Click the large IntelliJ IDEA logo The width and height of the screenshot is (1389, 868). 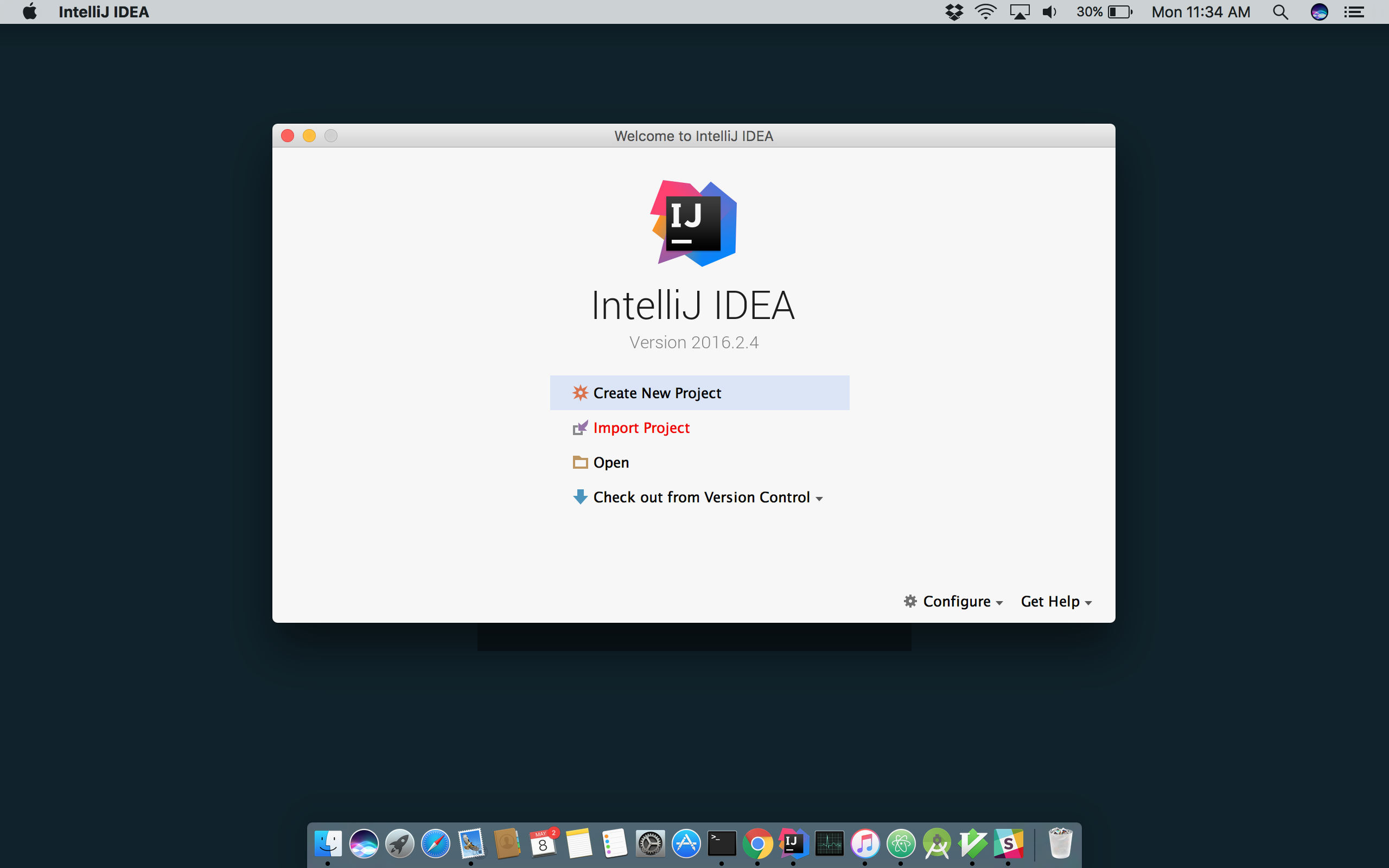[x=693, y=223]
